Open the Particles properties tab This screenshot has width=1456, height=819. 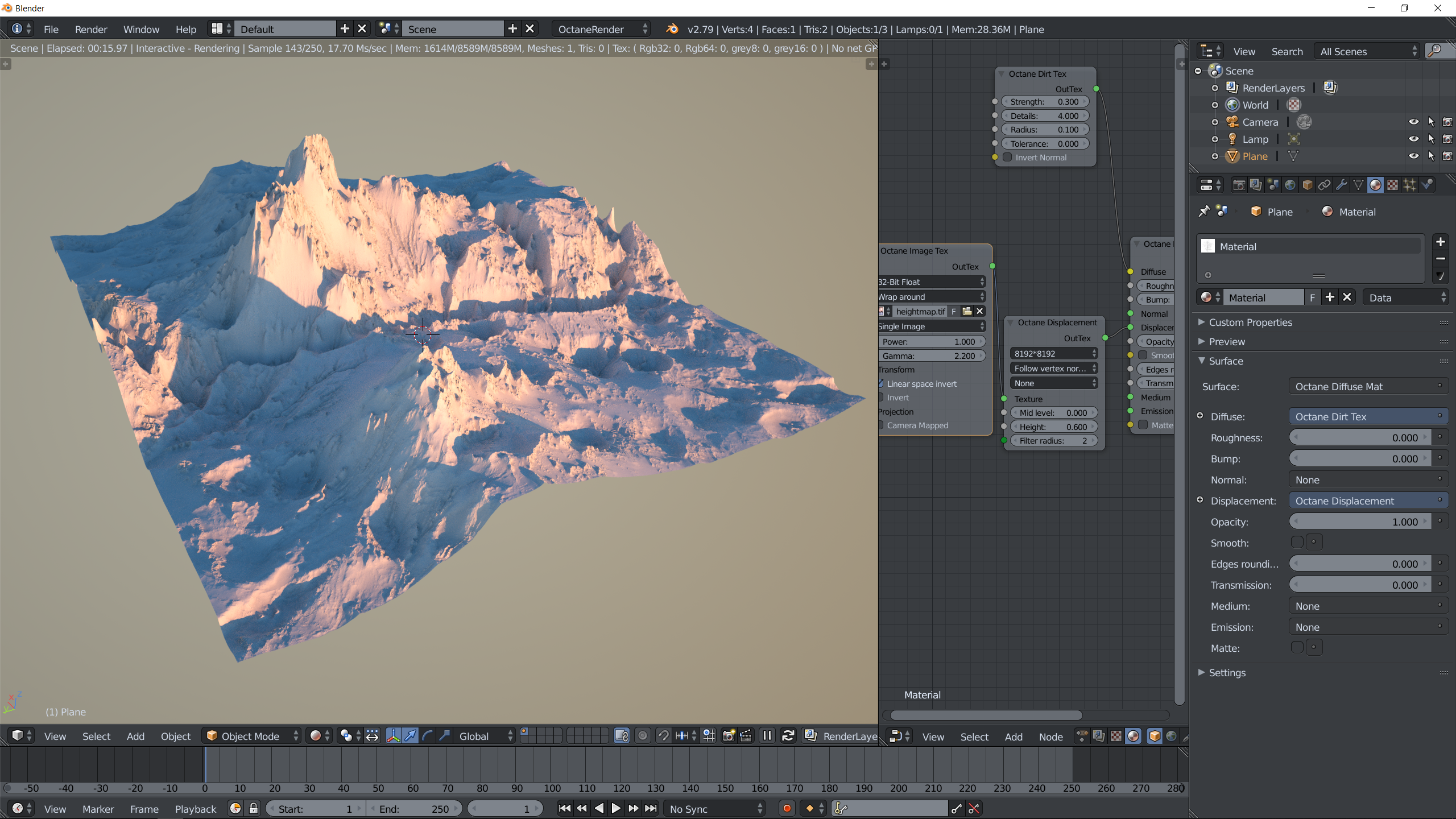(x=1409, y=185)
